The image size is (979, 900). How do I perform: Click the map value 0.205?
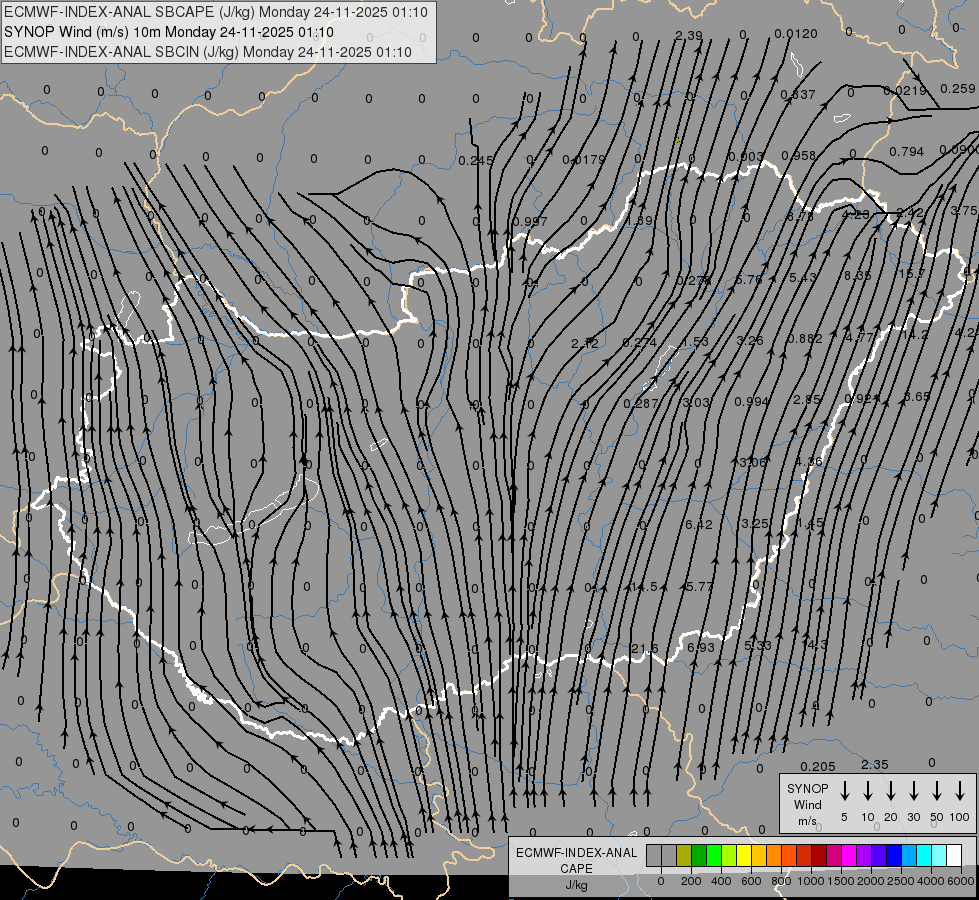[818, 766]
